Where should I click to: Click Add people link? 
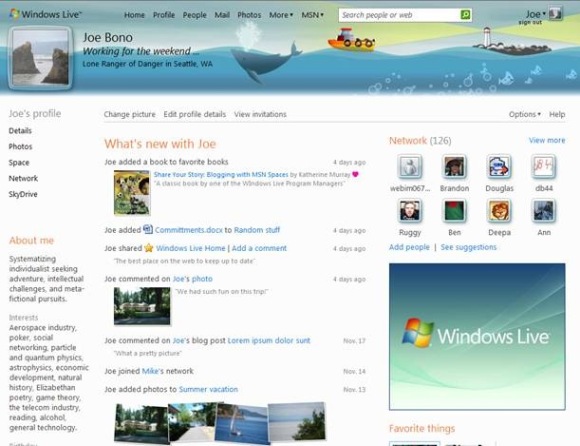(409, 247)
